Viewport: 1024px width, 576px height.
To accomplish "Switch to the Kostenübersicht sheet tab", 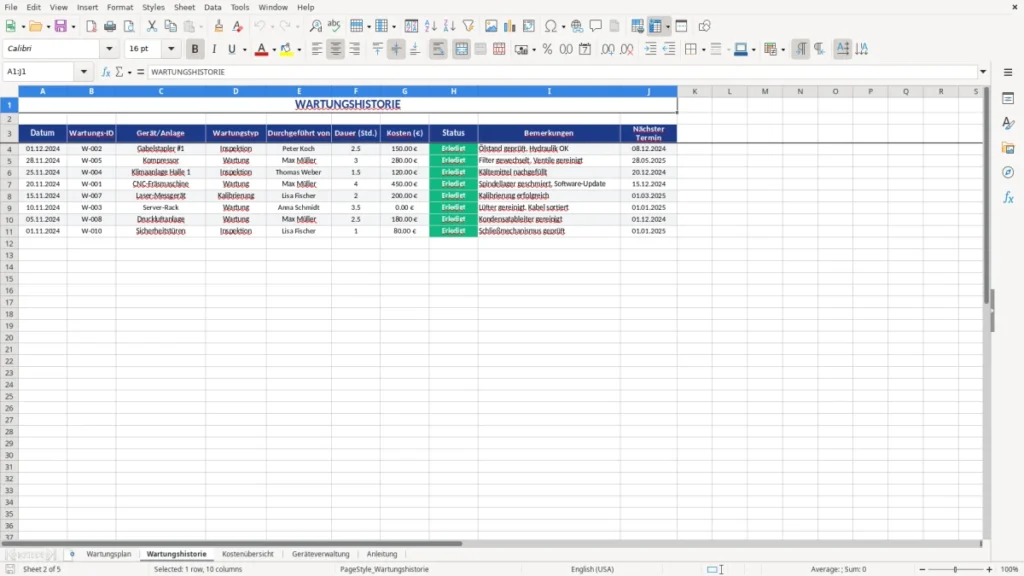I will (248, 554).
